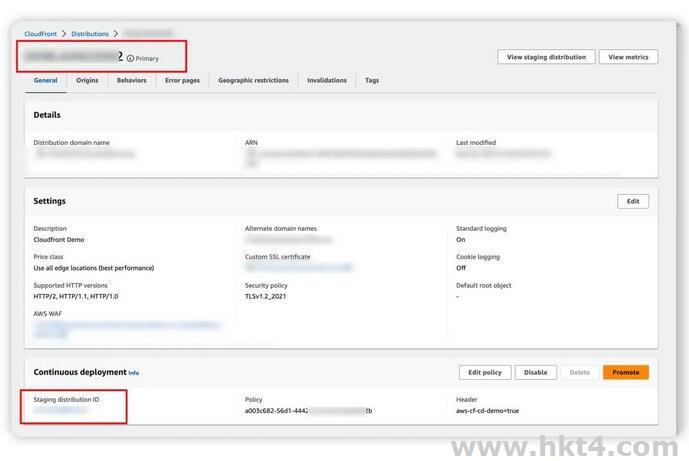Click the Edit policy button
The image size is (689, 461).
tap(485, 372)
